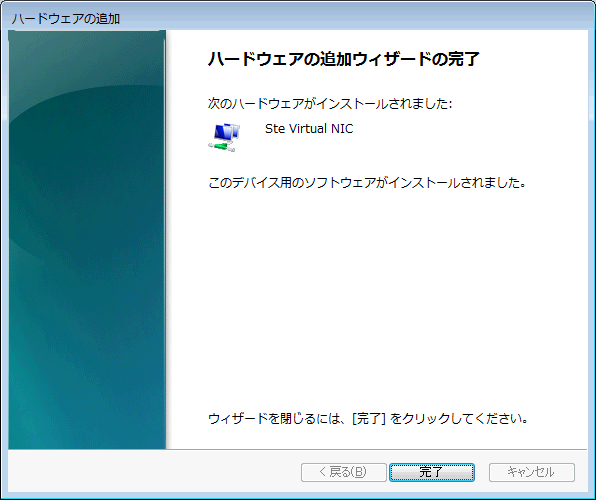This screenshot has height=500, width=596.
Task: Click the ハードウェアの追加 window title bar
Action: point(298,18)
